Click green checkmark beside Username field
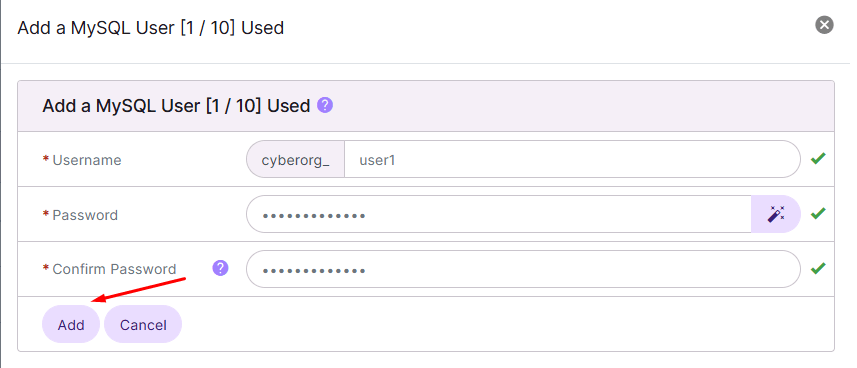Image resolution: width=857 pixels, height=368 pixels. click(x=818, y=159)
